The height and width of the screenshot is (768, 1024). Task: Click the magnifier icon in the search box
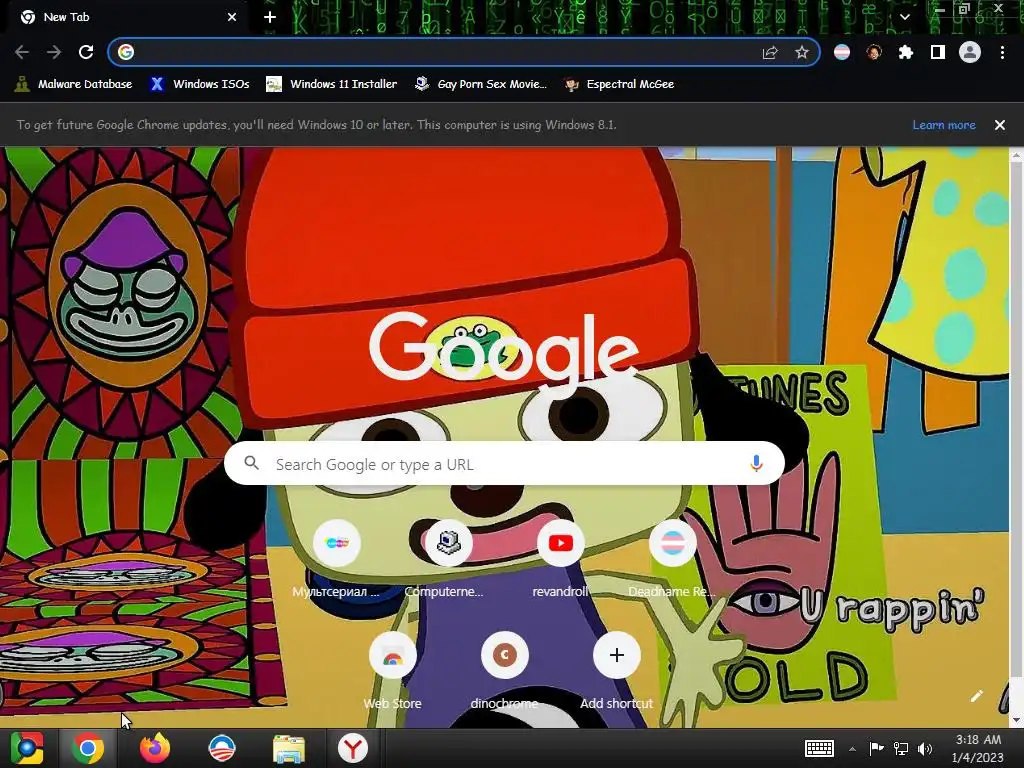pyautogui.click(x=251, y=463)
